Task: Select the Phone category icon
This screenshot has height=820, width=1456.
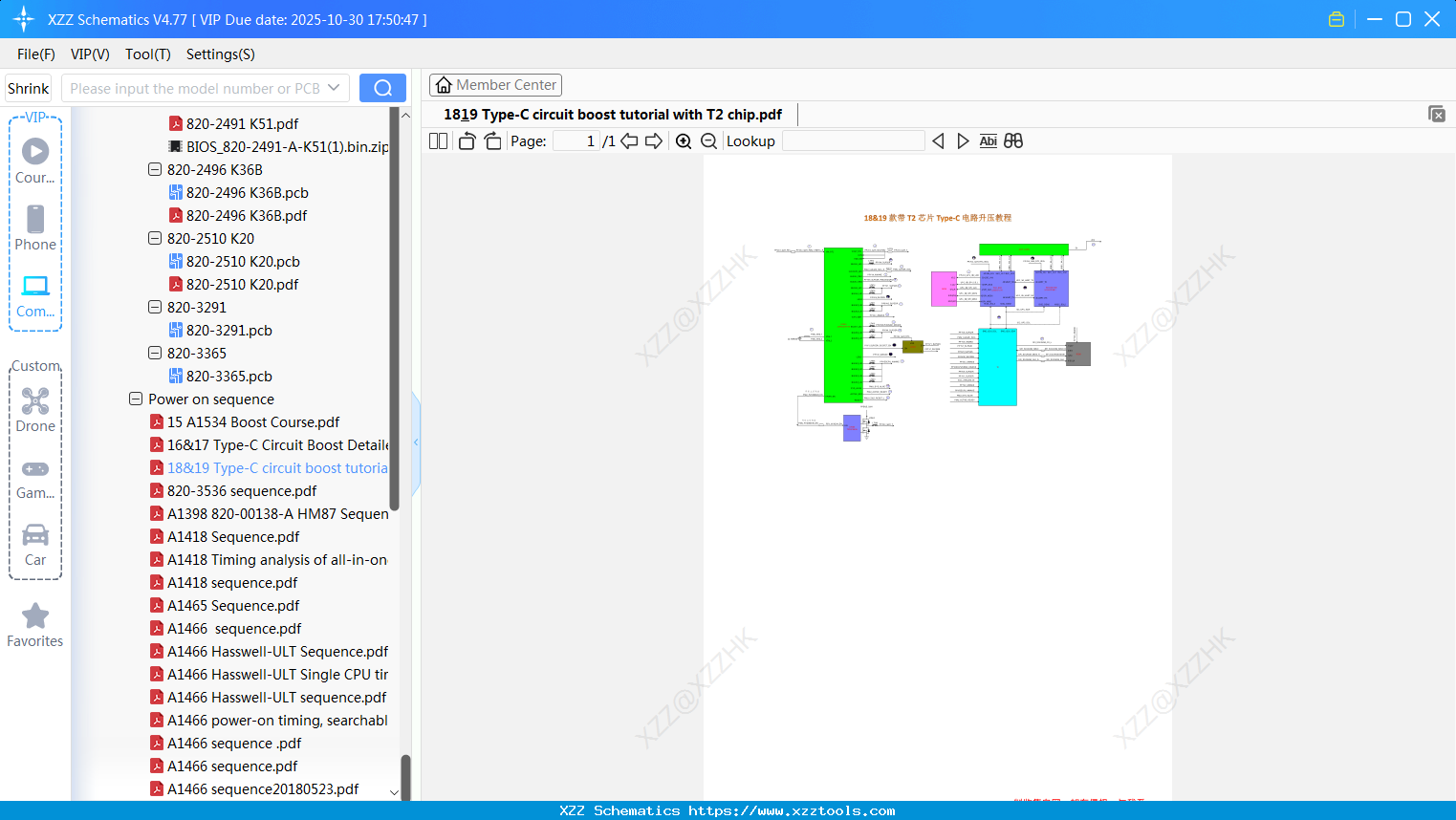Action: point(35,228)
